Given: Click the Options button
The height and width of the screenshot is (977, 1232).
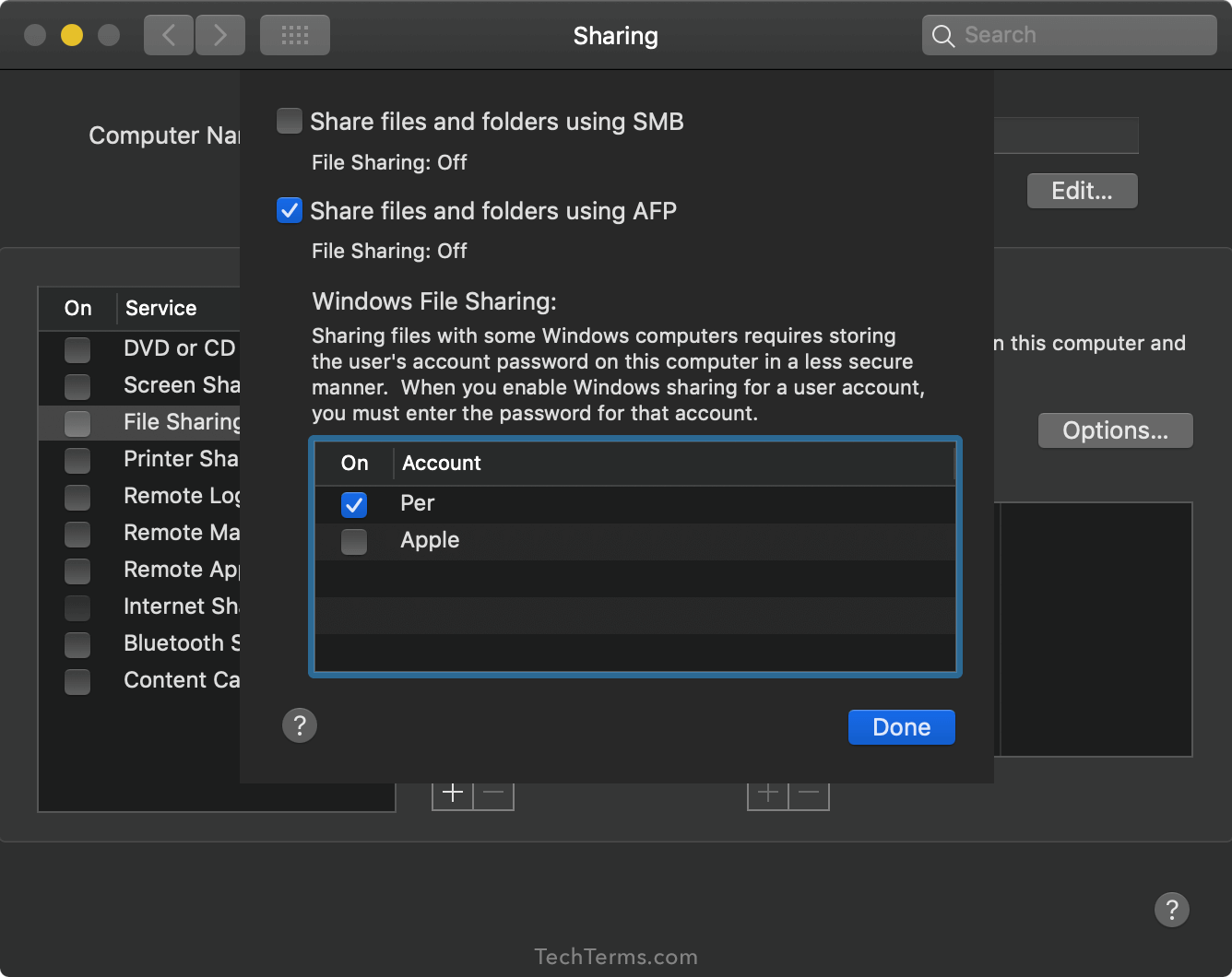Looking at the screenshot, I should [1115, 430].
